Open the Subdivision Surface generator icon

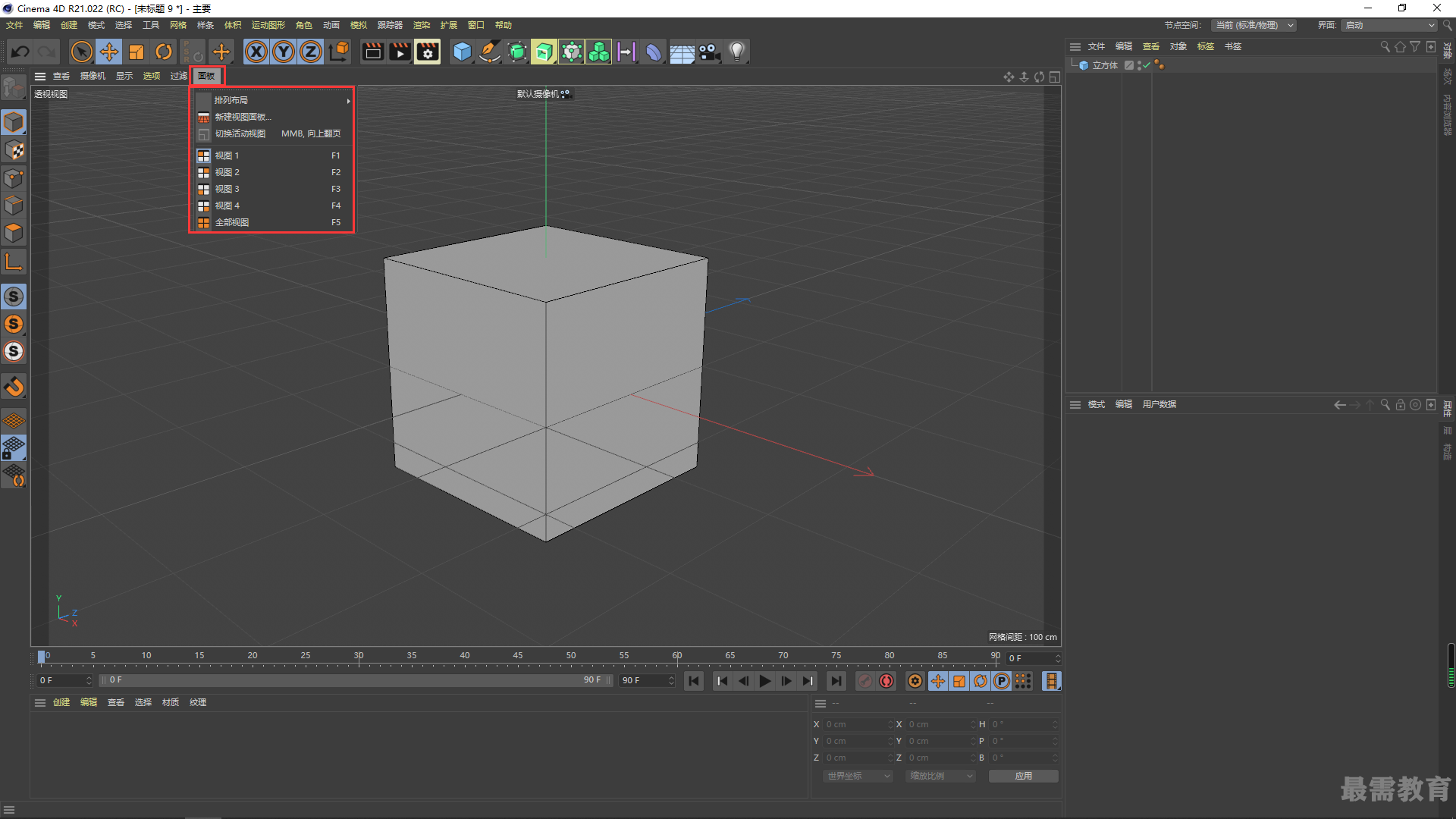pos(517,52)
